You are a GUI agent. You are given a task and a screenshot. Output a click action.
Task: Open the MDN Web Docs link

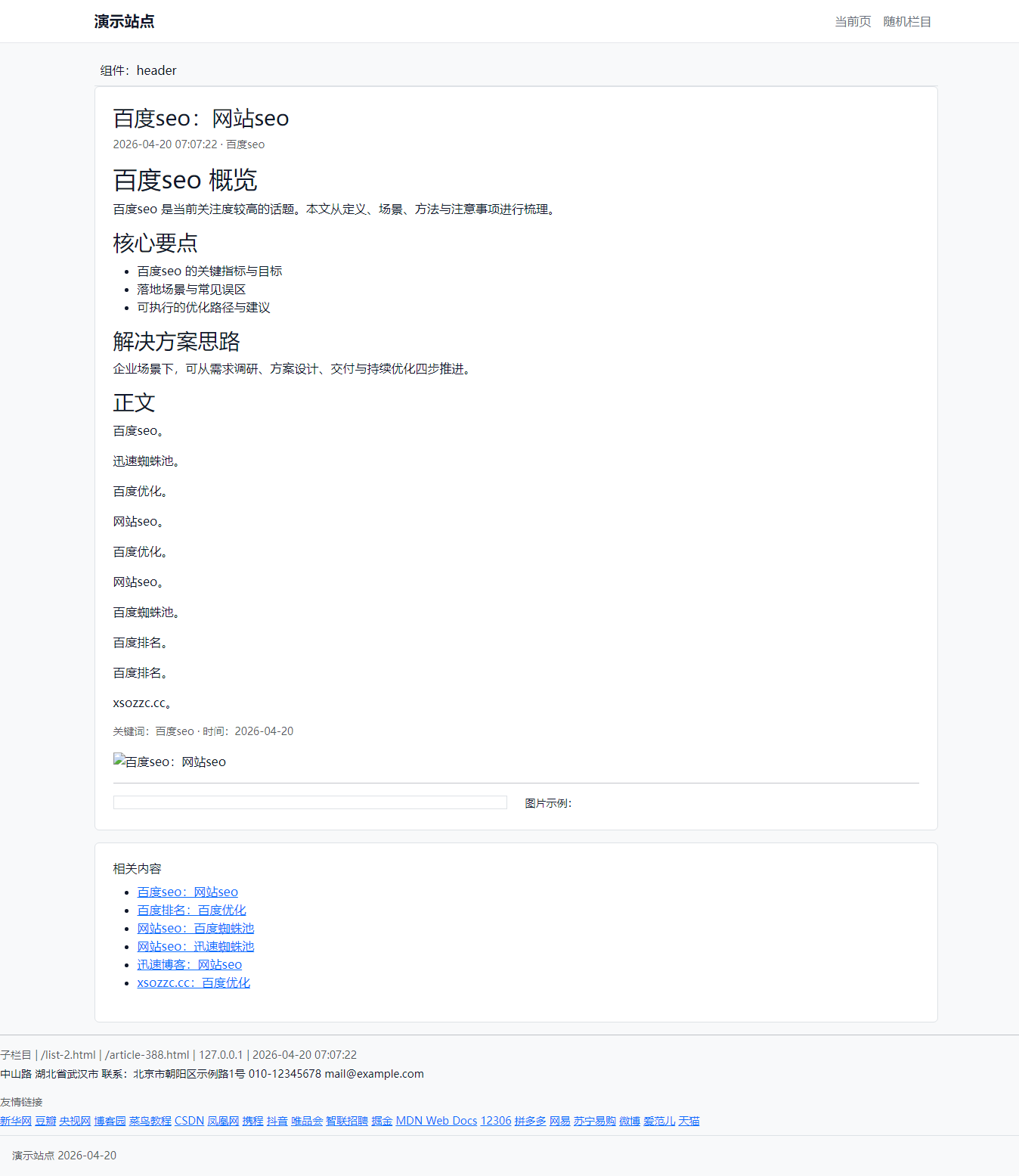[x=436, y=1121]
